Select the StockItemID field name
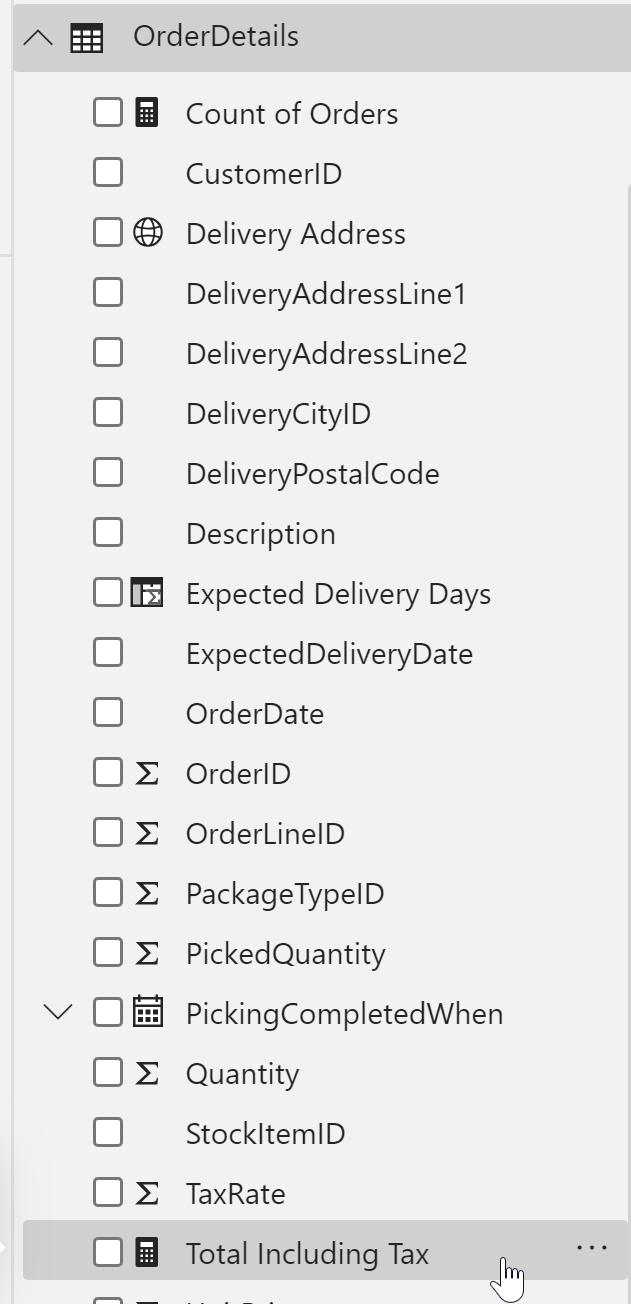The height and width of the screenshot is (1304, 631). pyautogui.click(x=265, y=1134)
